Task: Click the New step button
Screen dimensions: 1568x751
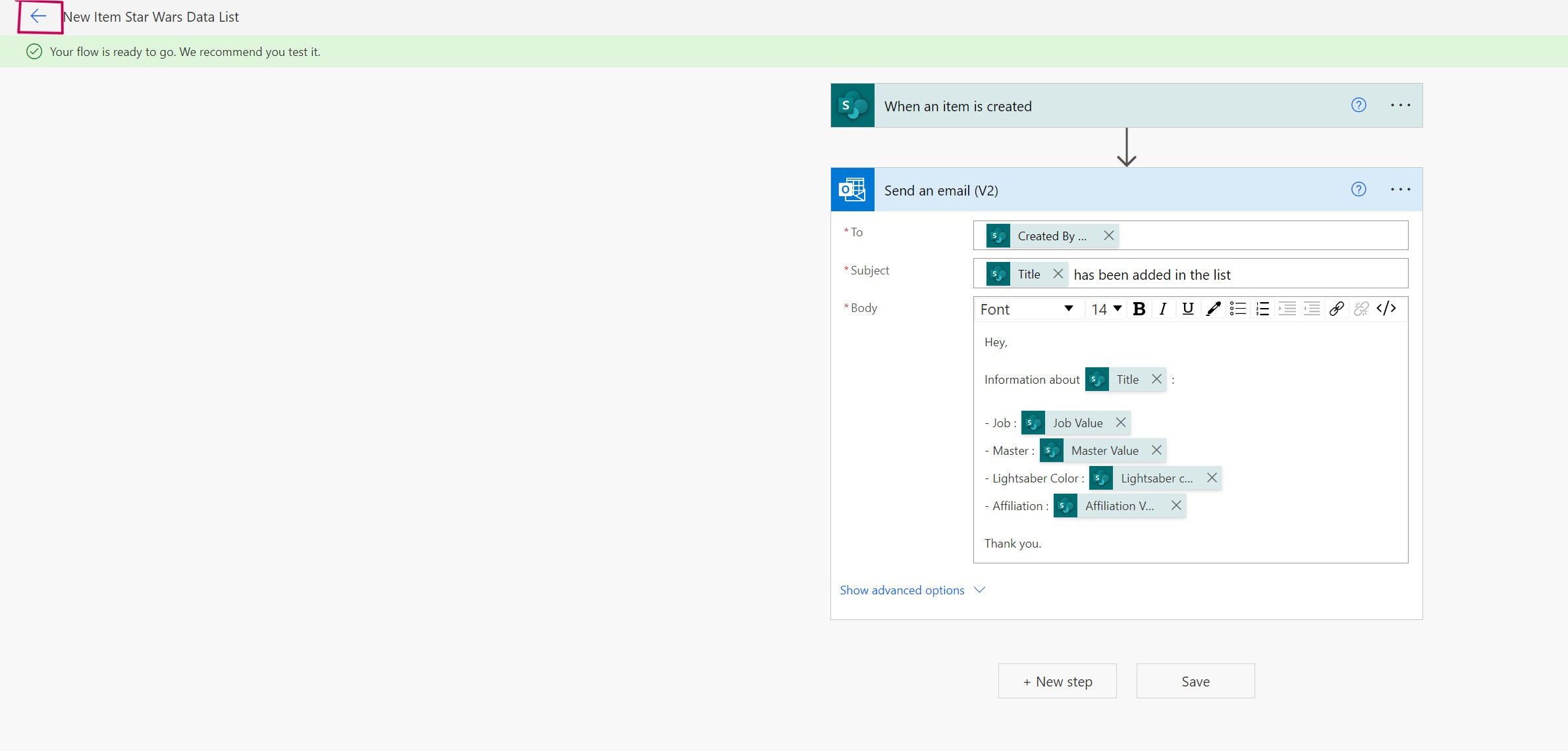Action: tap(1057, 681)
